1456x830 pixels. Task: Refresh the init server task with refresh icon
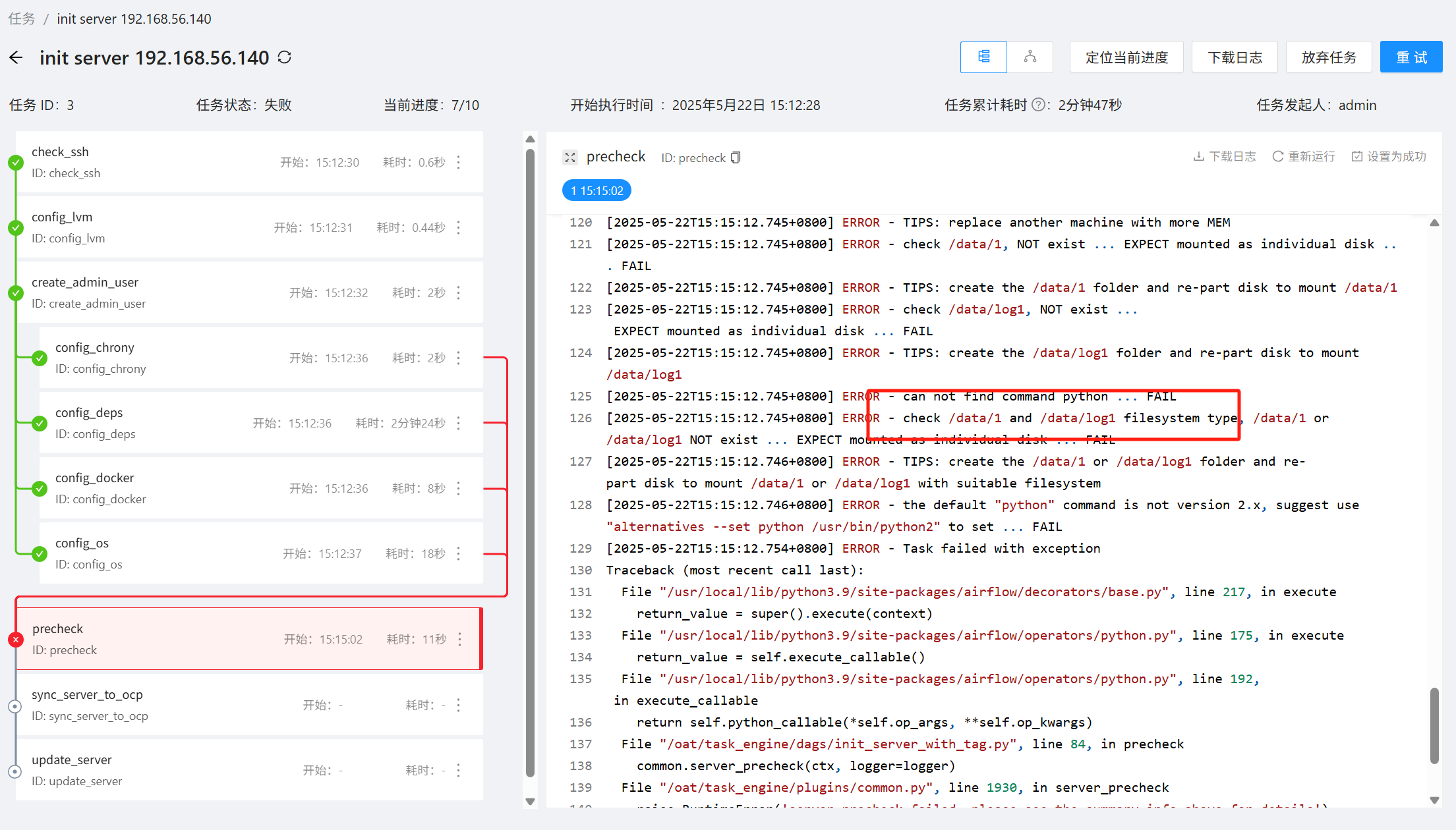pyautogui.click(x=284, y=57)
